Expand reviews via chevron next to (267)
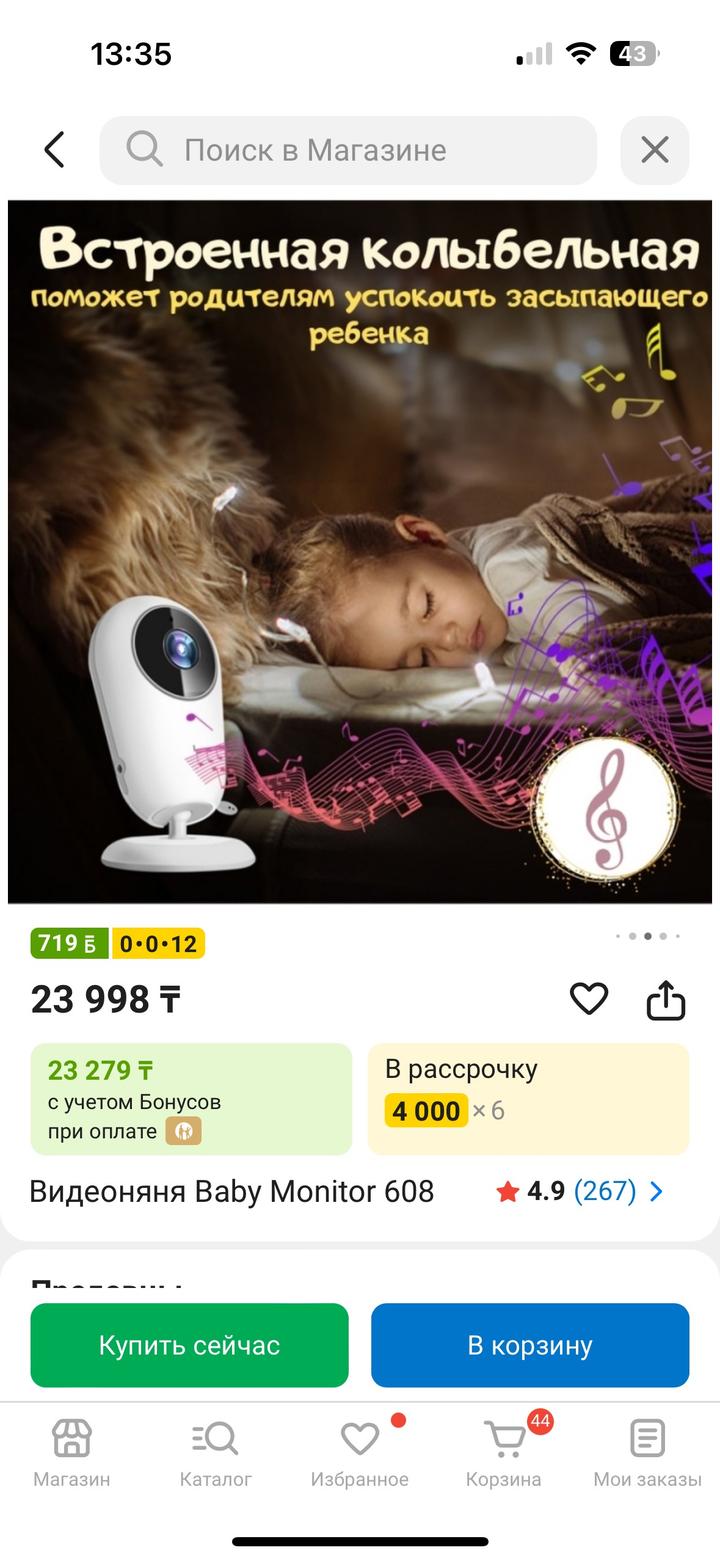This screenshot has width=720, height=1561. [656, 1191]
